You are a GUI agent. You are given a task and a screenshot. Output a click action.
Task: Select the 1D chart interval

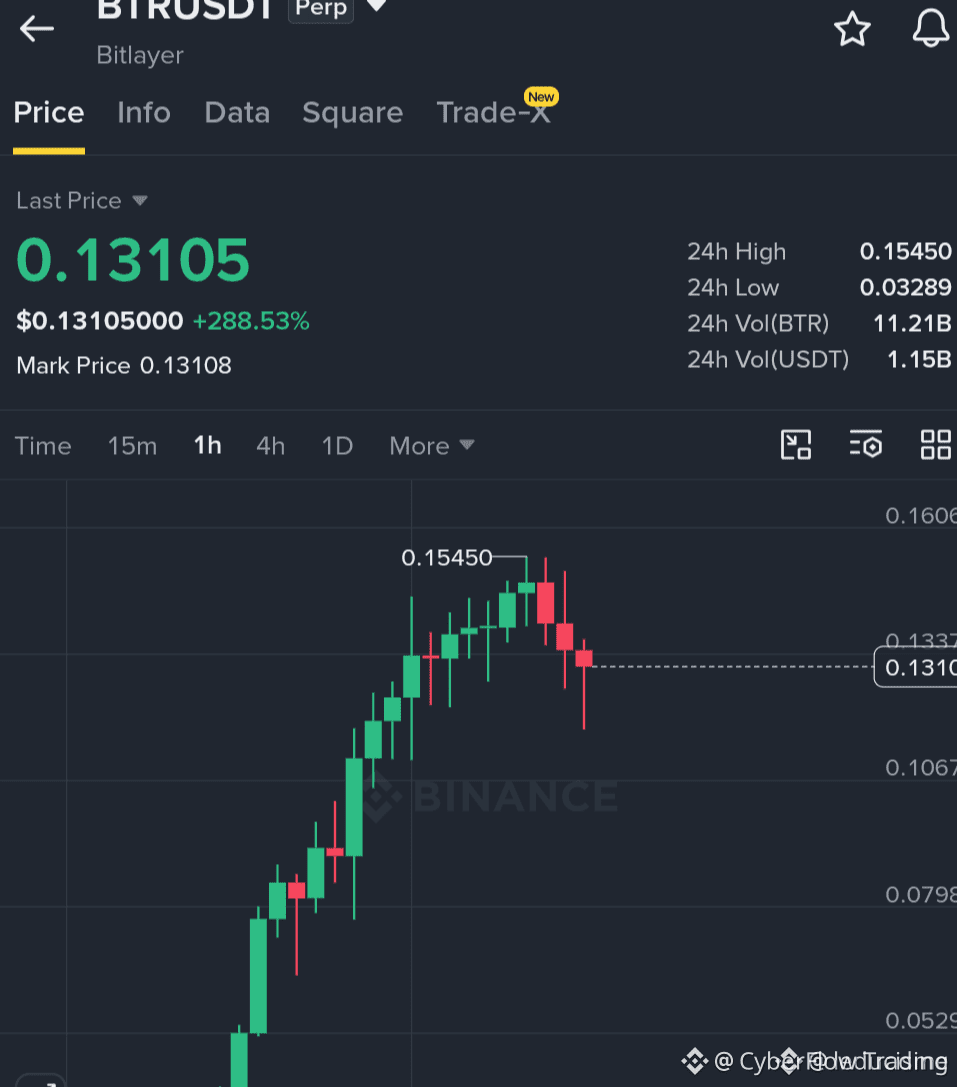[x=337, y=446]
